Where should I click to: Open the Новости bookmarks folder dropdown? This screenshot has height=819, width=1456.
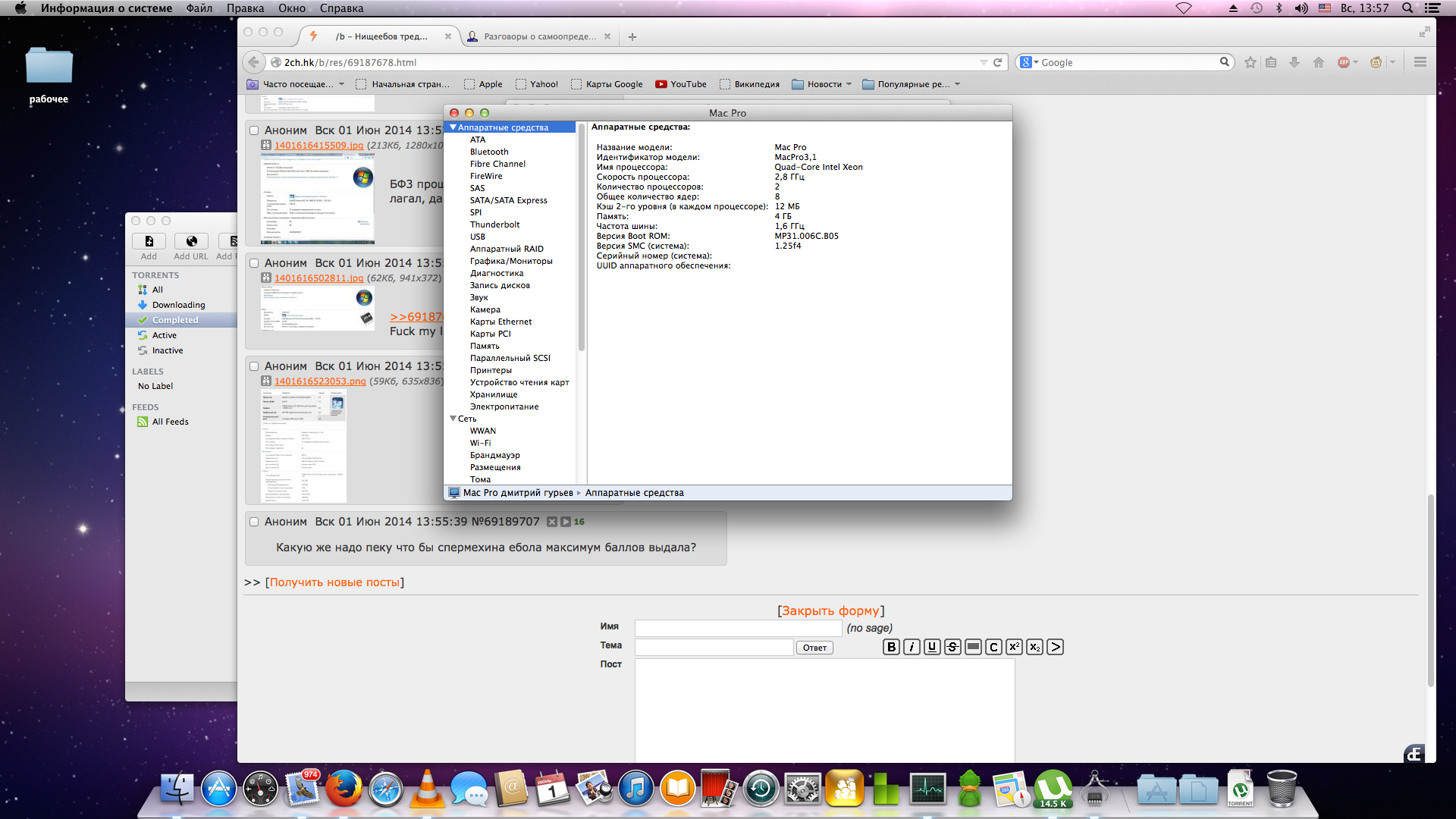tap(824, 84)
